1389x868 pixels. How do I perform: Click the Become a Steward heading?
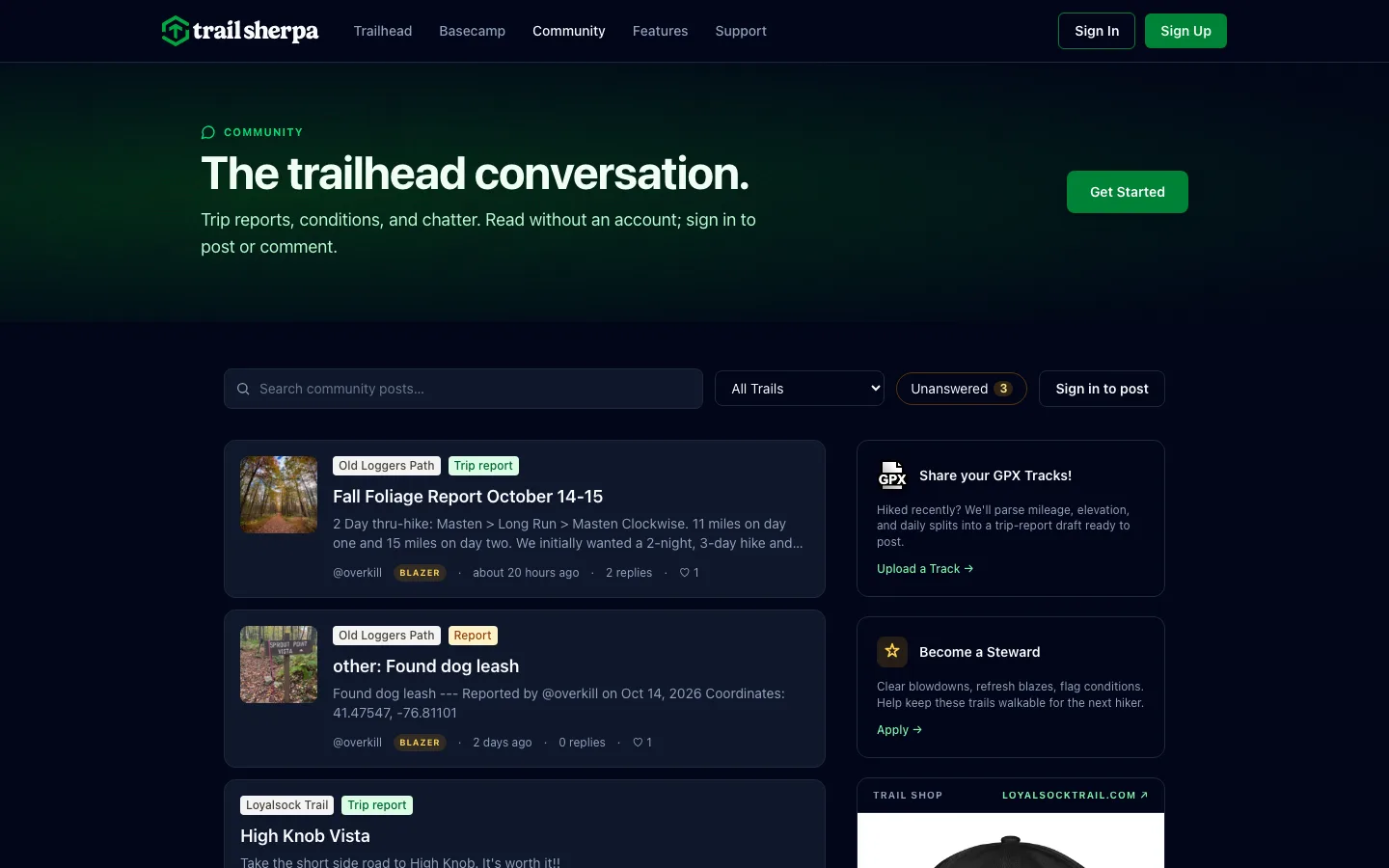pos(980,652)
